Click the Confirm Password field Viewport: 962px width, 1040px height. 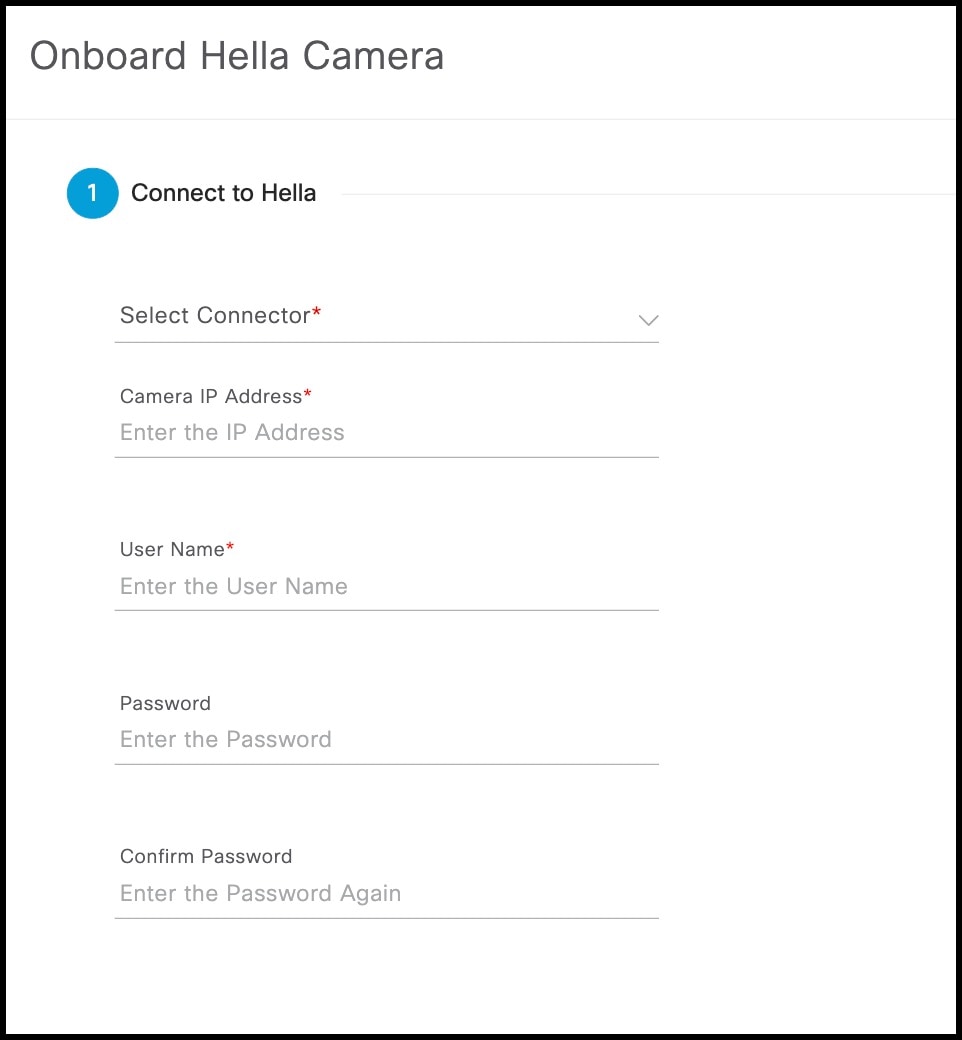click(388, 893)
